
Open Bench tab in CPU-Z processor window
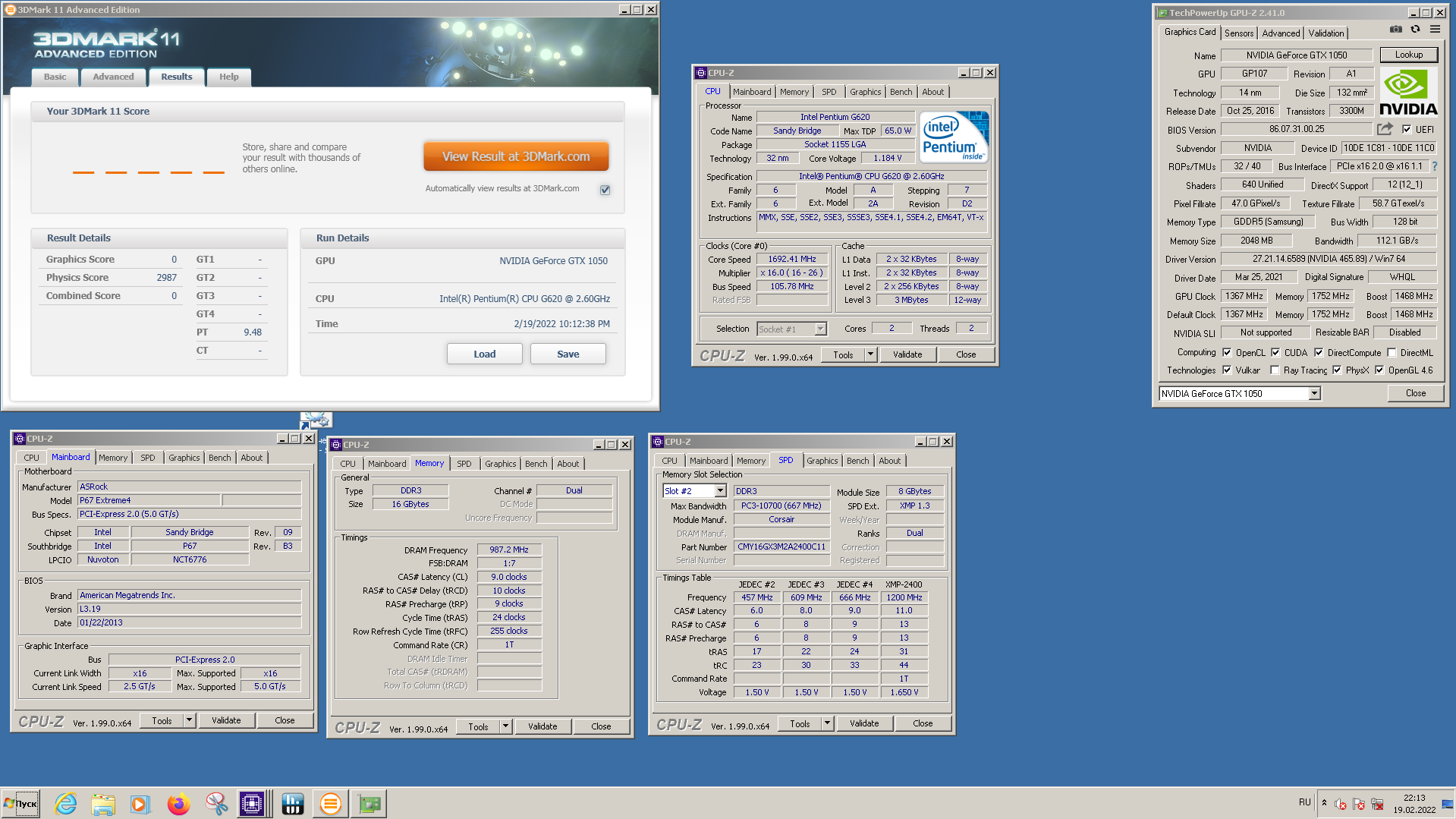(x=901, y=92)
